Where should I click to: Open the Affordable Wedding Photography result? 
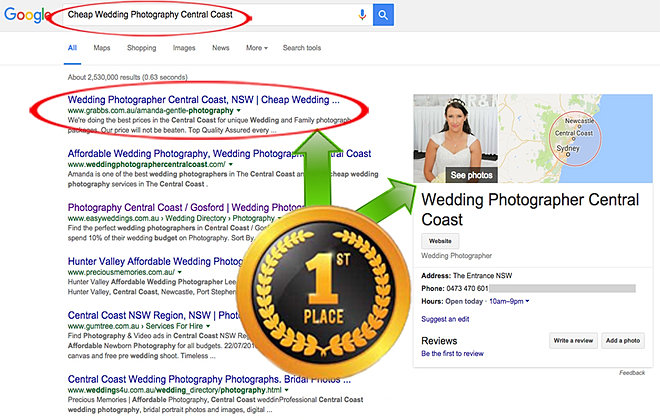pyautogui.click(x=219, y=154)
